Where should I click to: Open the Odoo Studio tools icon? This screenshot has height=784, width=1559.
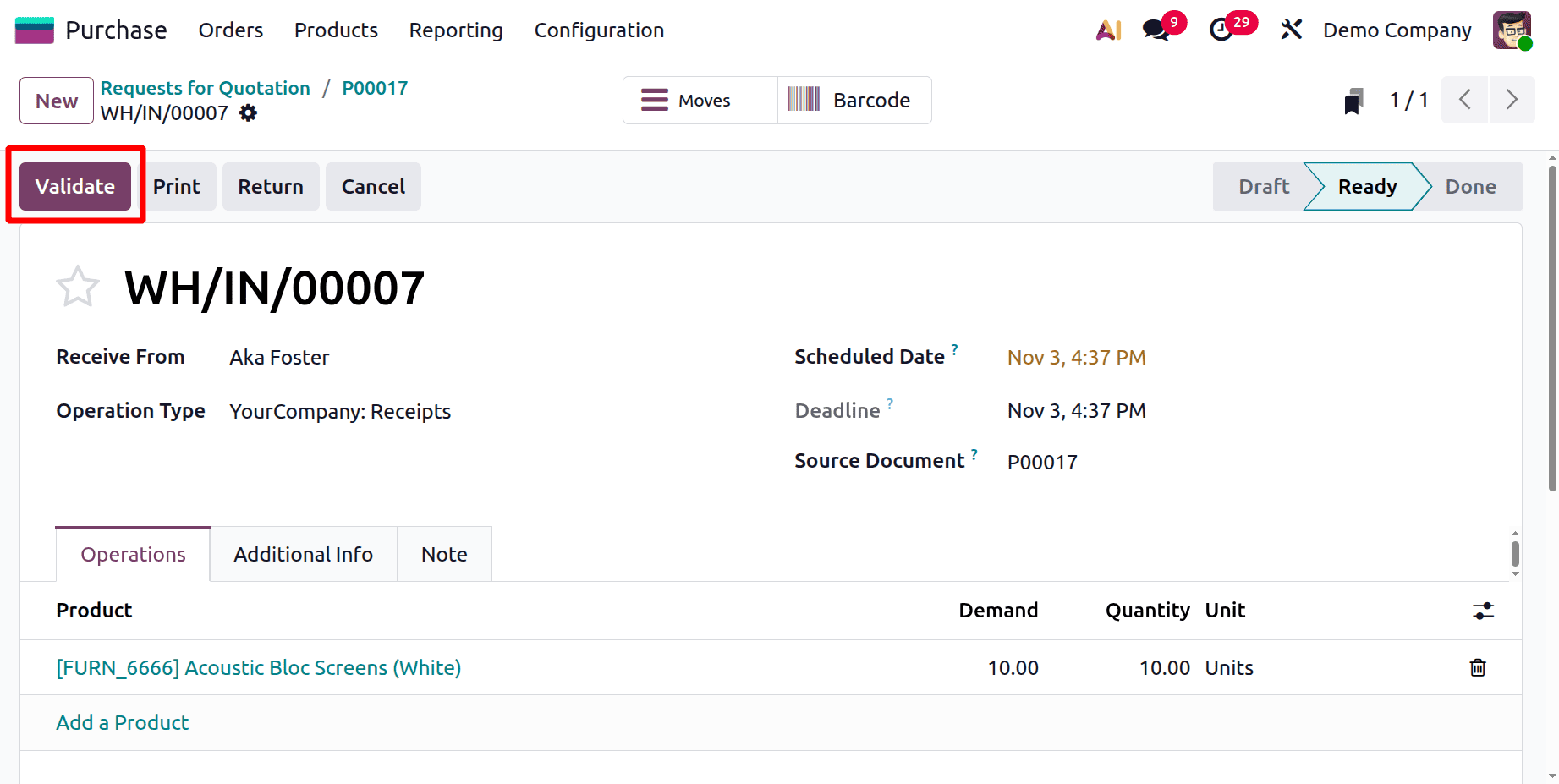[1292, 30]
